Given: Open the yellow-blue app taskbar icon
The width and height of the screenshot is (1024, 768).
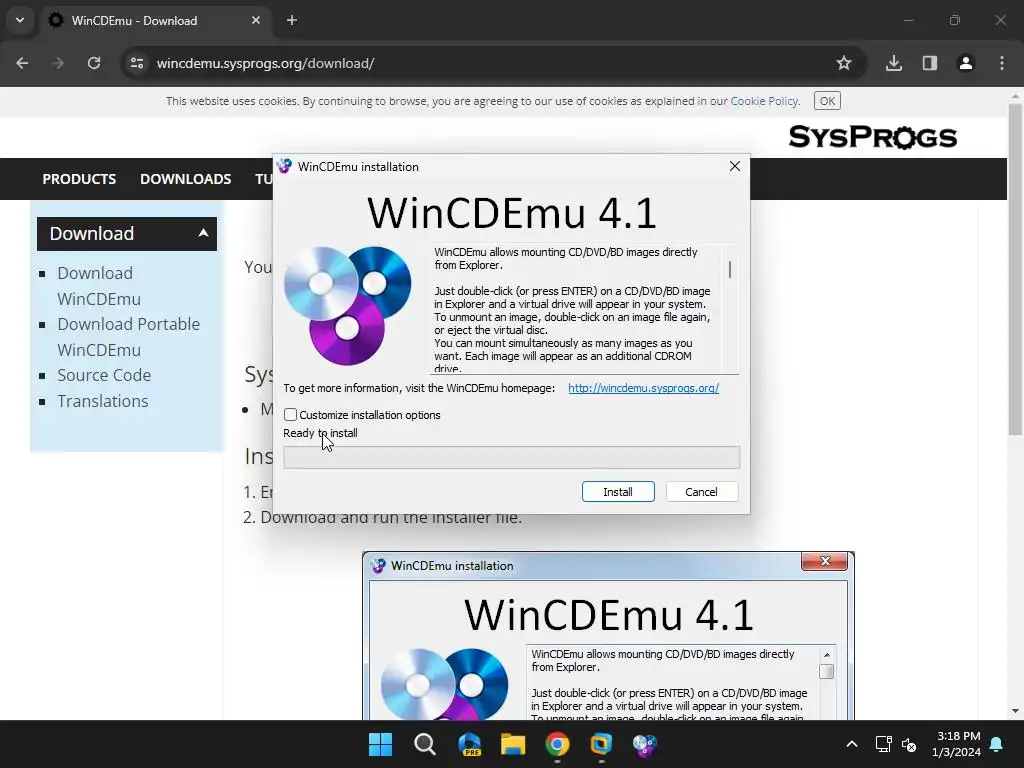Looking at the screenshot, I should 601,744.
